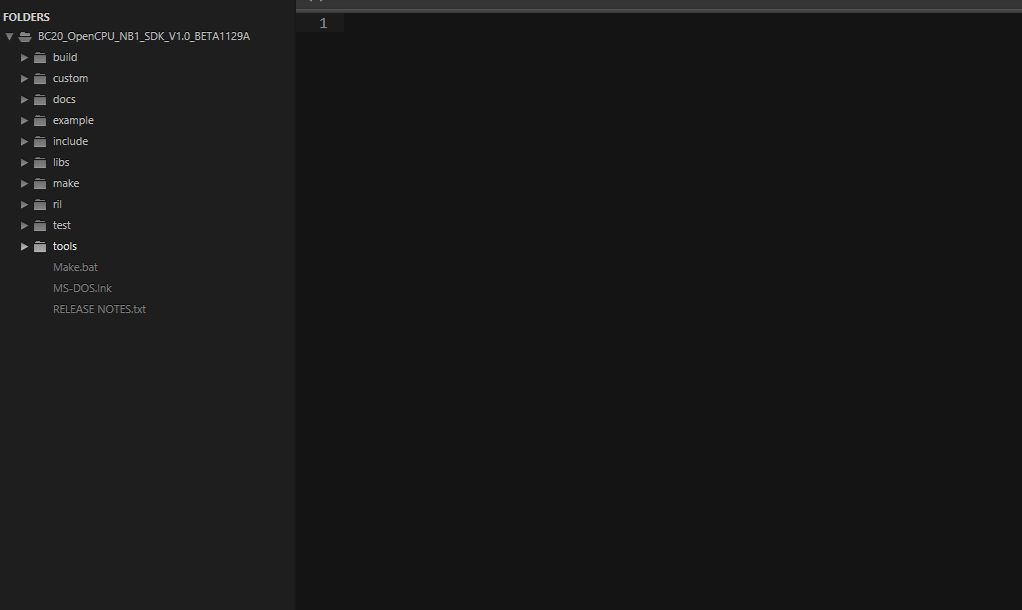The image size is (1022, 610).
Task: Select the build folder label
Action: coord(65,57)
